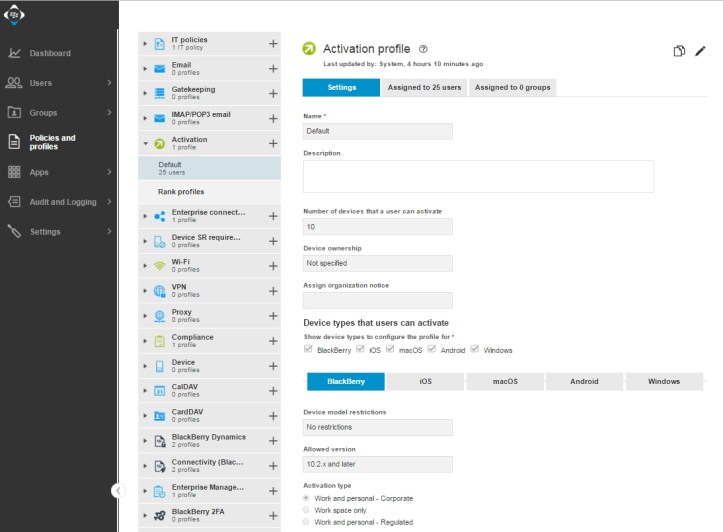Click the Description text box

pyautogui.click(x=478, y=176)
